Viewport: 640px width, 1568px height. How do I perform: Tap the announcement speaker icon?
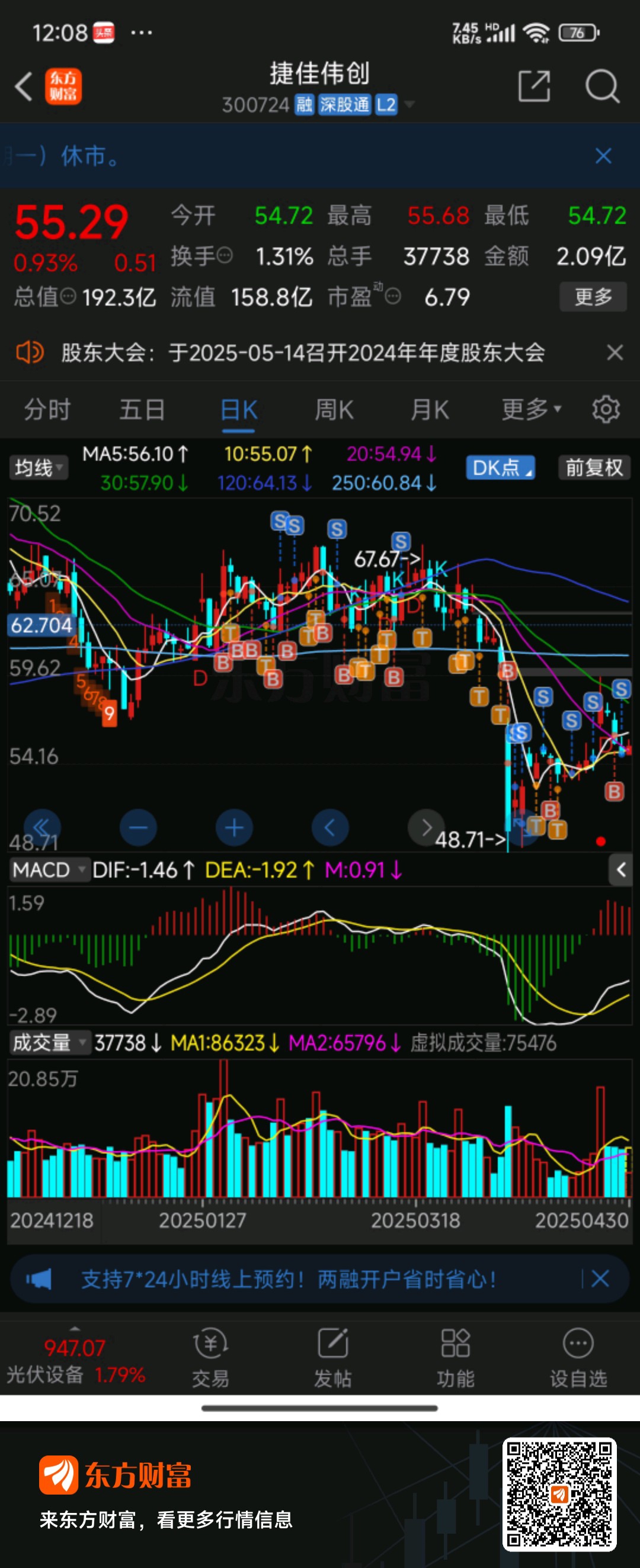point(29,352)
